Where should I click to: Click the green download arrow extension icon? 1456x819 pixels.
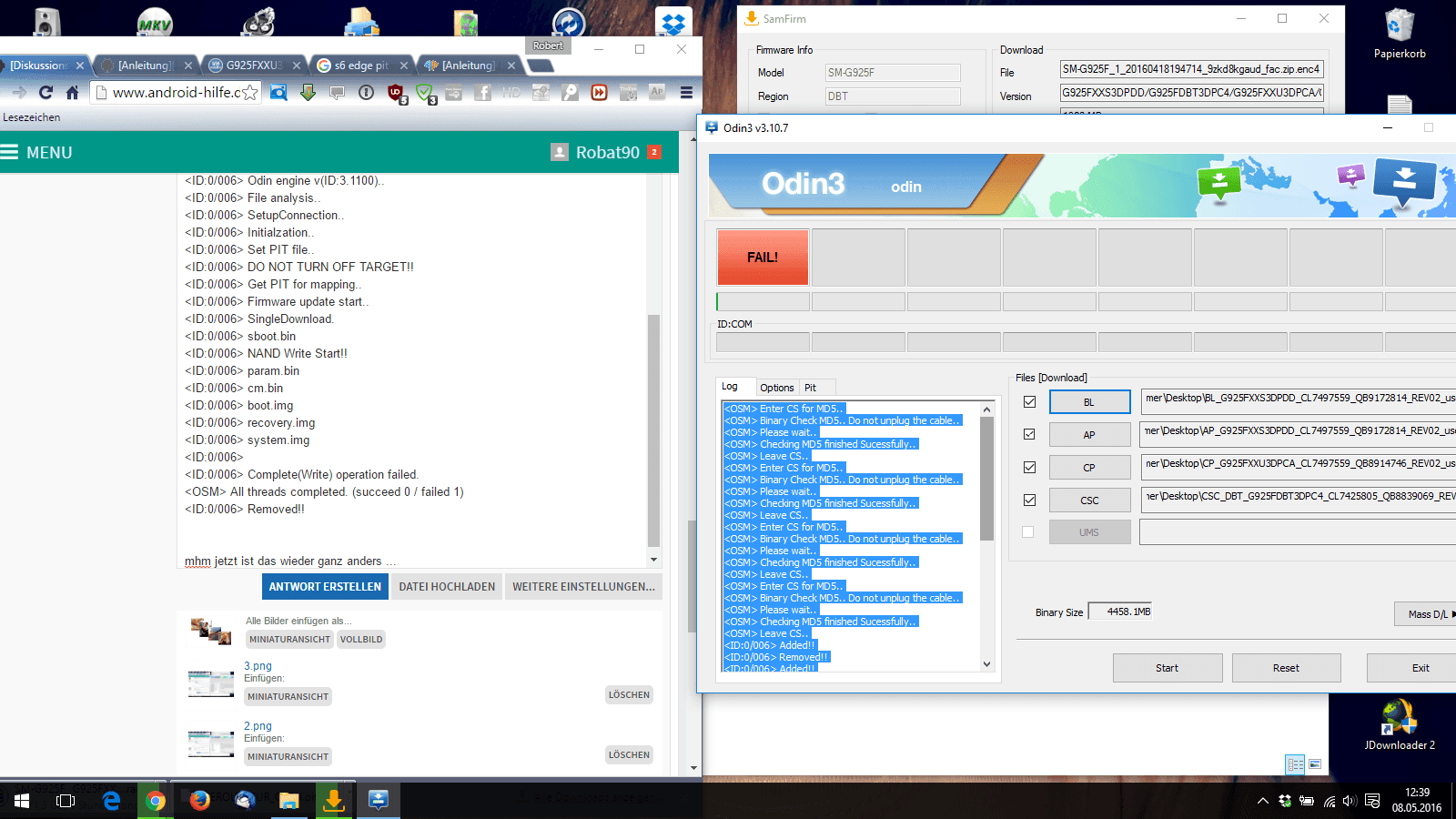pos(308,92)
